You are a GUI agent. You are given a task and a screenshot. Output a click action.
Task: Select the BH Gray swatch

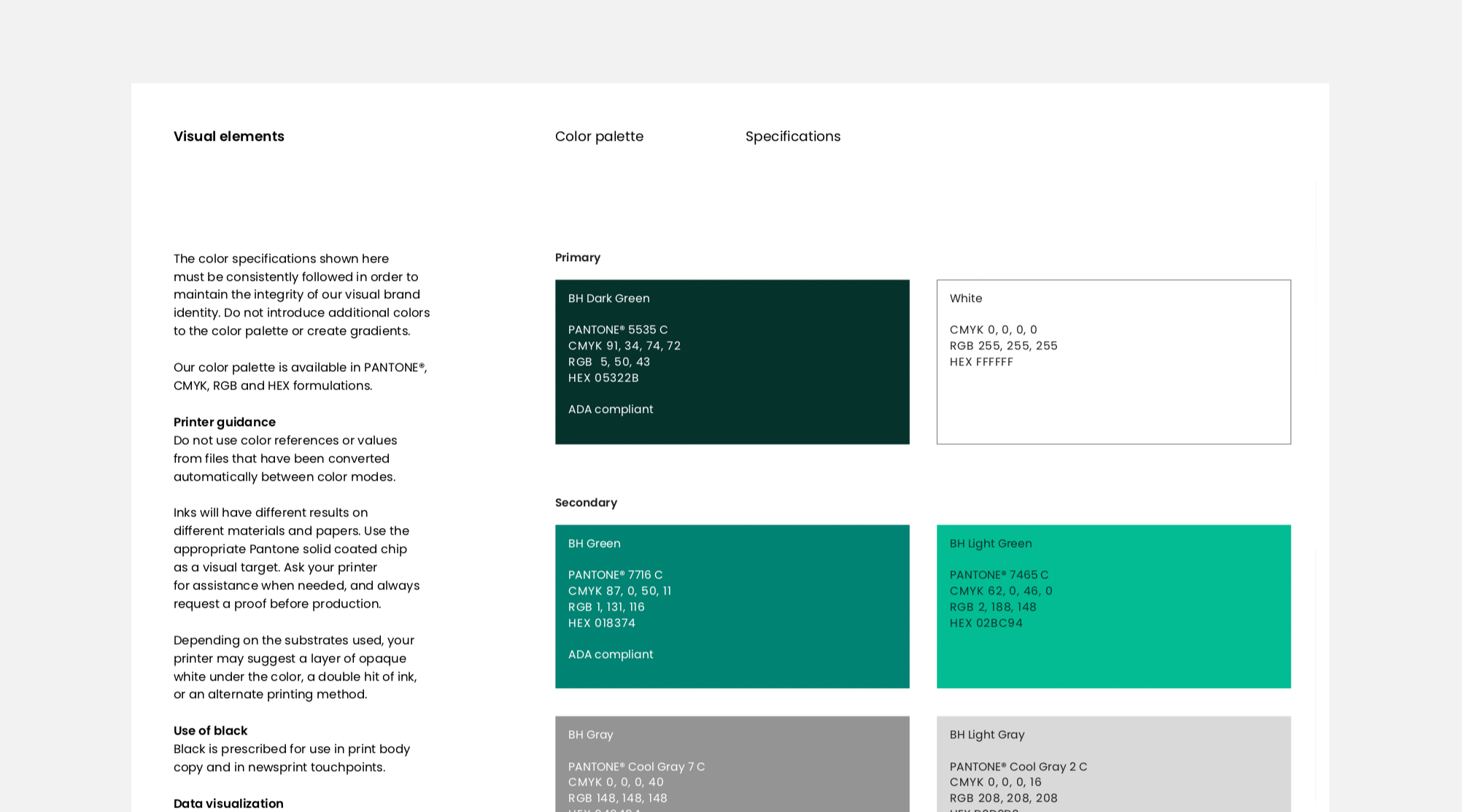point(732,764)
